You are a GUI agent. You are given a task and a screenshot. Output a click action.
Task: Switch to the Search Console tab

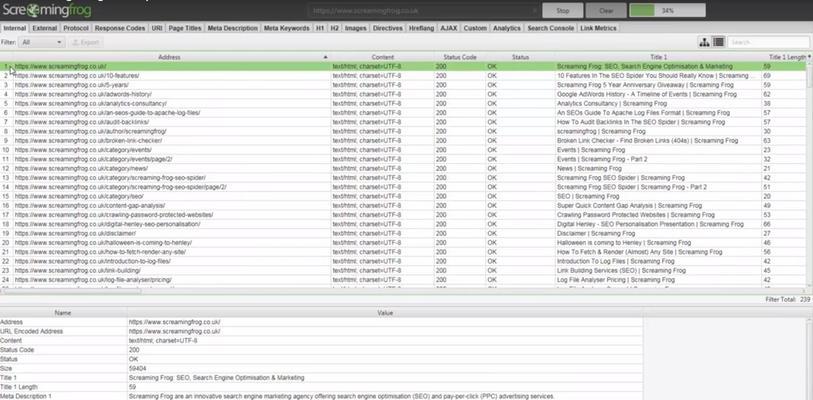pos(551,29)
